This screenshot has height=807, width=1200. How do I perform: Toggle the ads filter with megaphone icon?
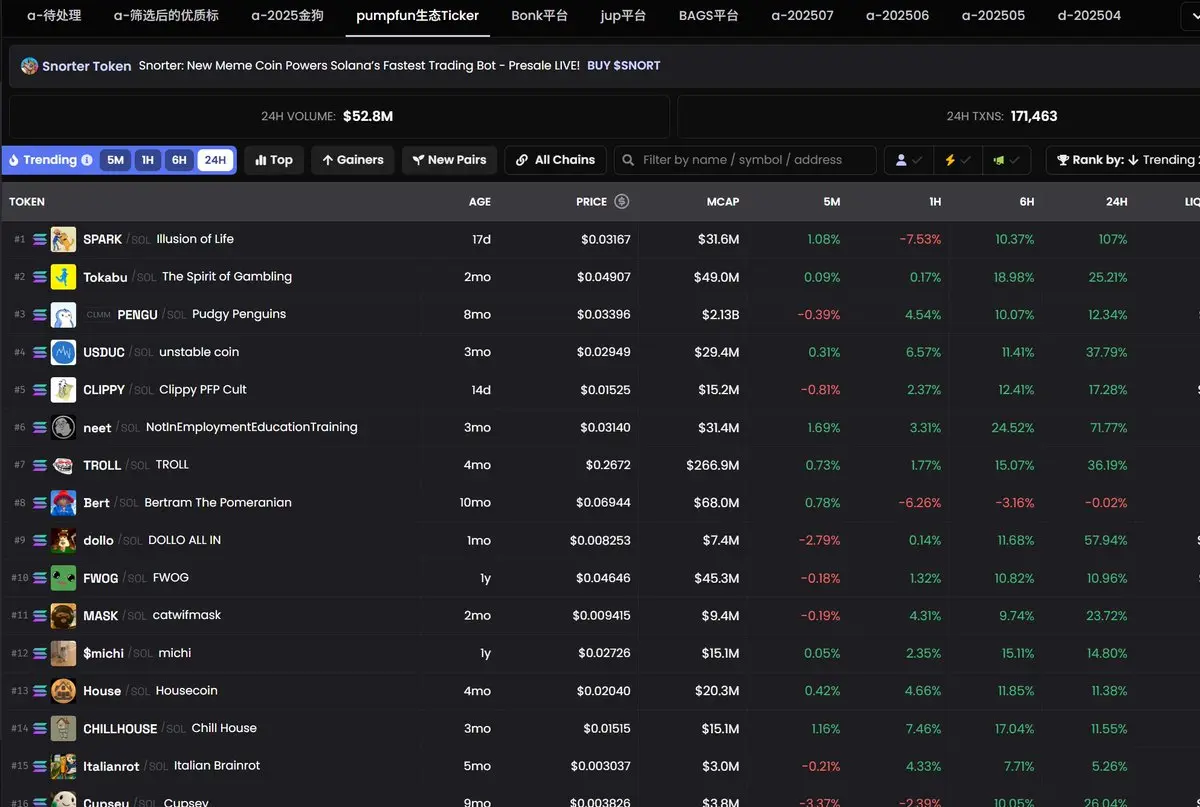pyautogui.click(x=1006, y=160)
